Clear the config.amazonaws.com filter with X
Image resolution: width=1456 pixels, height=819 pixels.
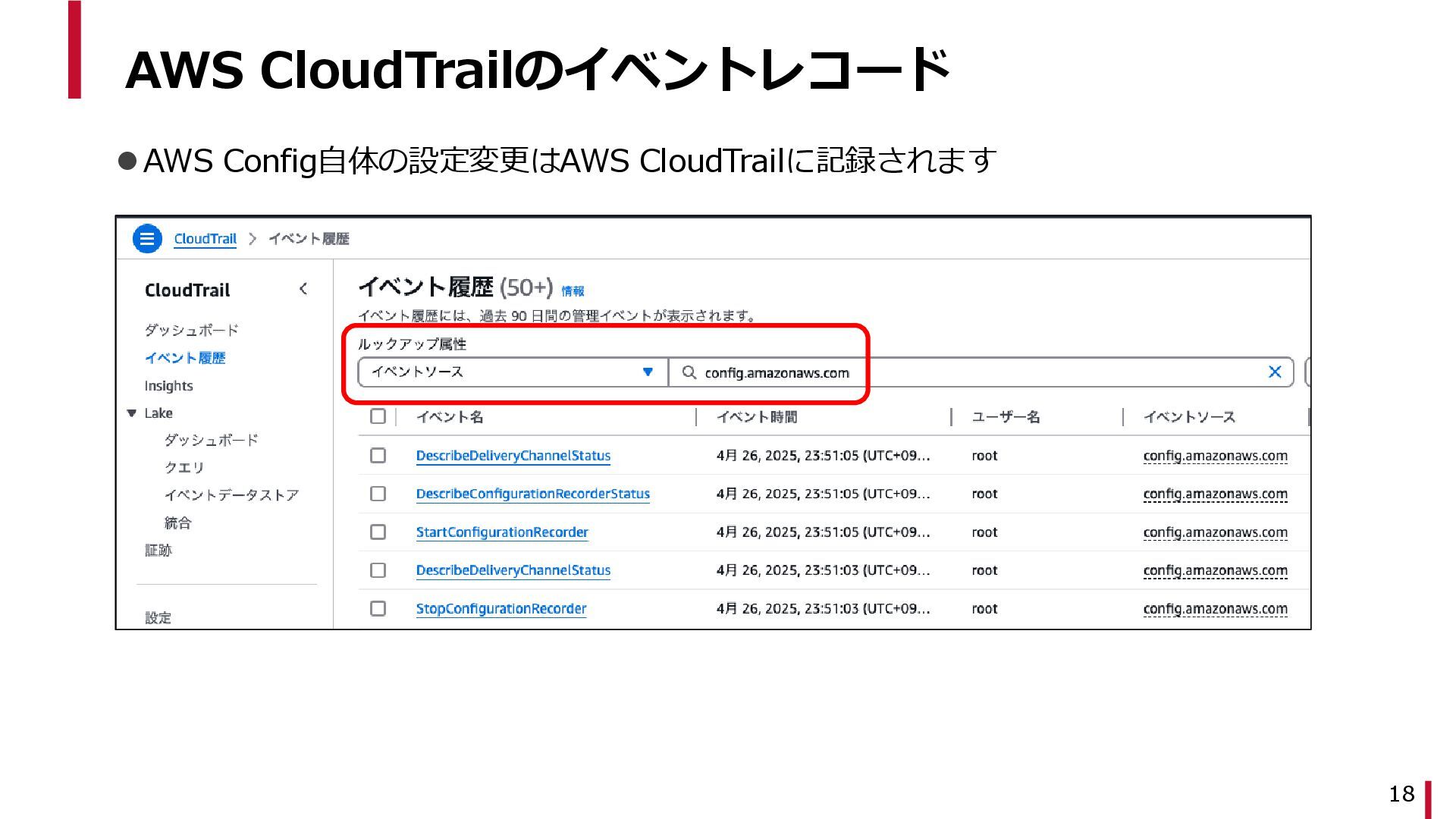[1275, 372]
